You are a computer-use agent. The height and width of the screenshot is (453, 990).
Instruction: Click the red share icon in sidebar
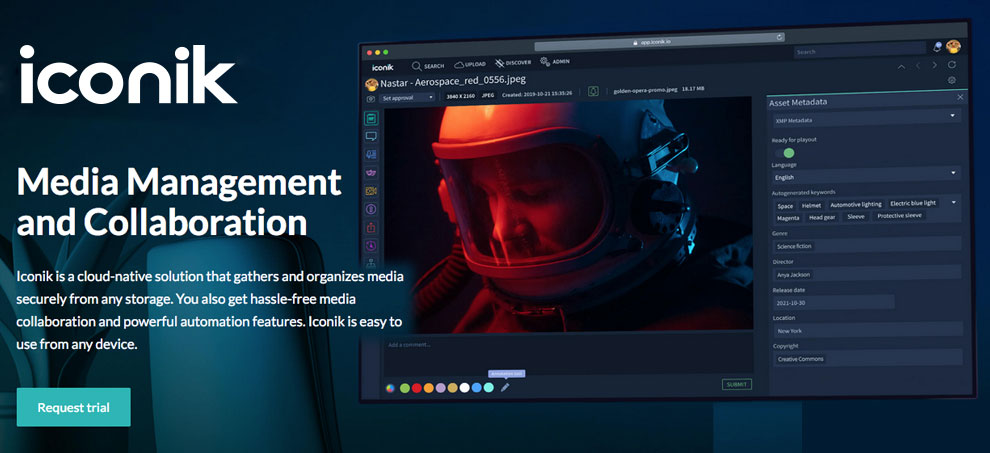pyautogui.click(x=371, y=227)
